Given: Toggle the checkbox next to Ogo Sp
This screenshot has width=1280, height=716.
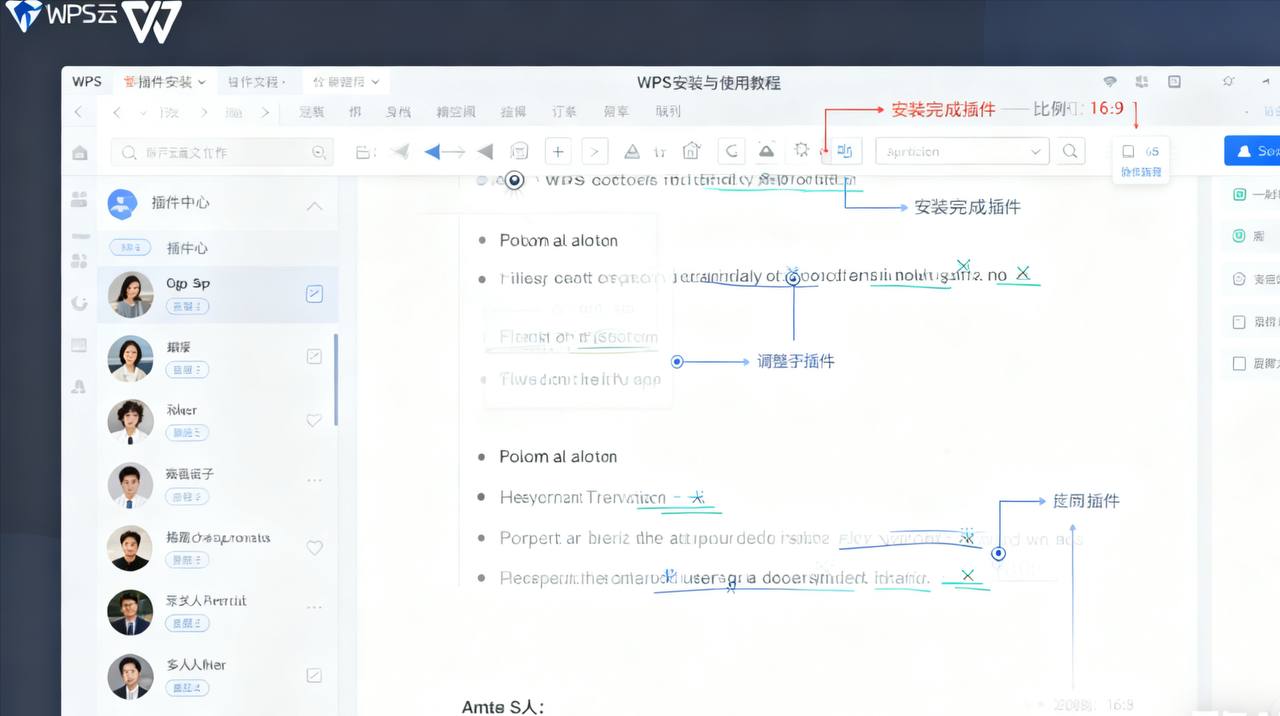Looking at the screenshot, I should (x=314, y=294).
